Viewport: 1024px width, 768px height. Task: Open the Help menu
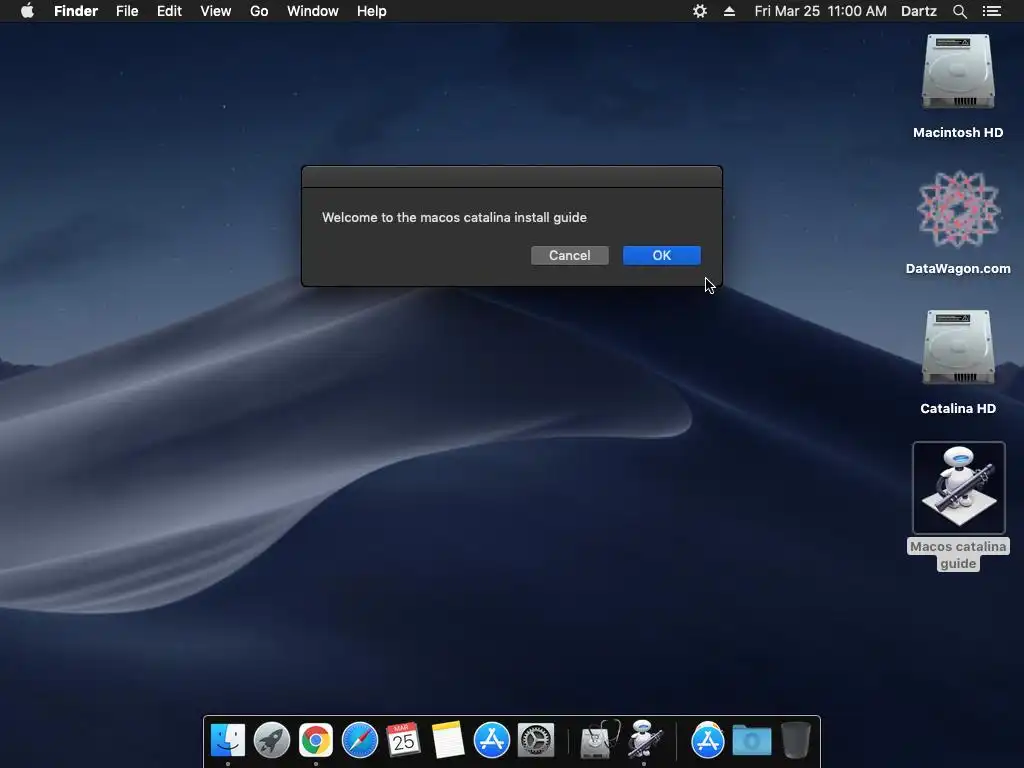372,11
